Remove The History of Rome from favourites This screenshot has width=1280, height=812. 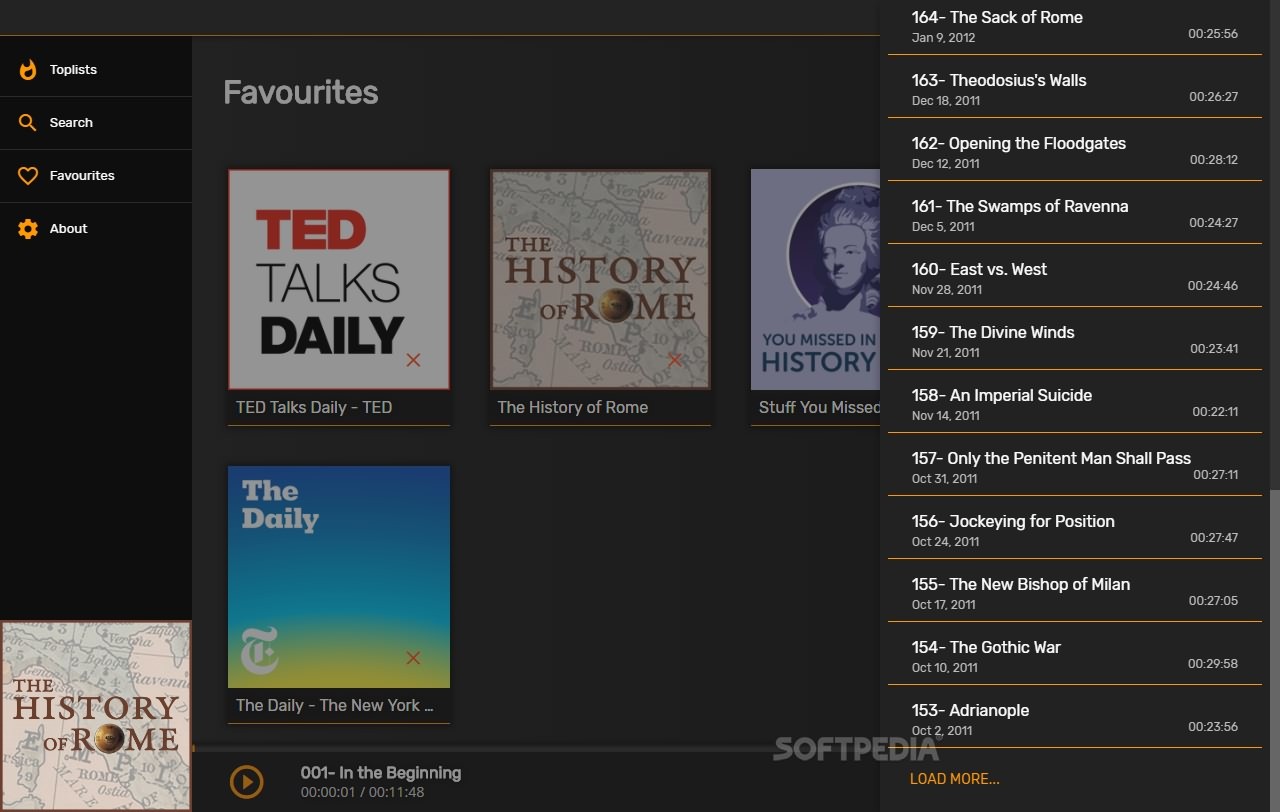[x=675, y=360]
